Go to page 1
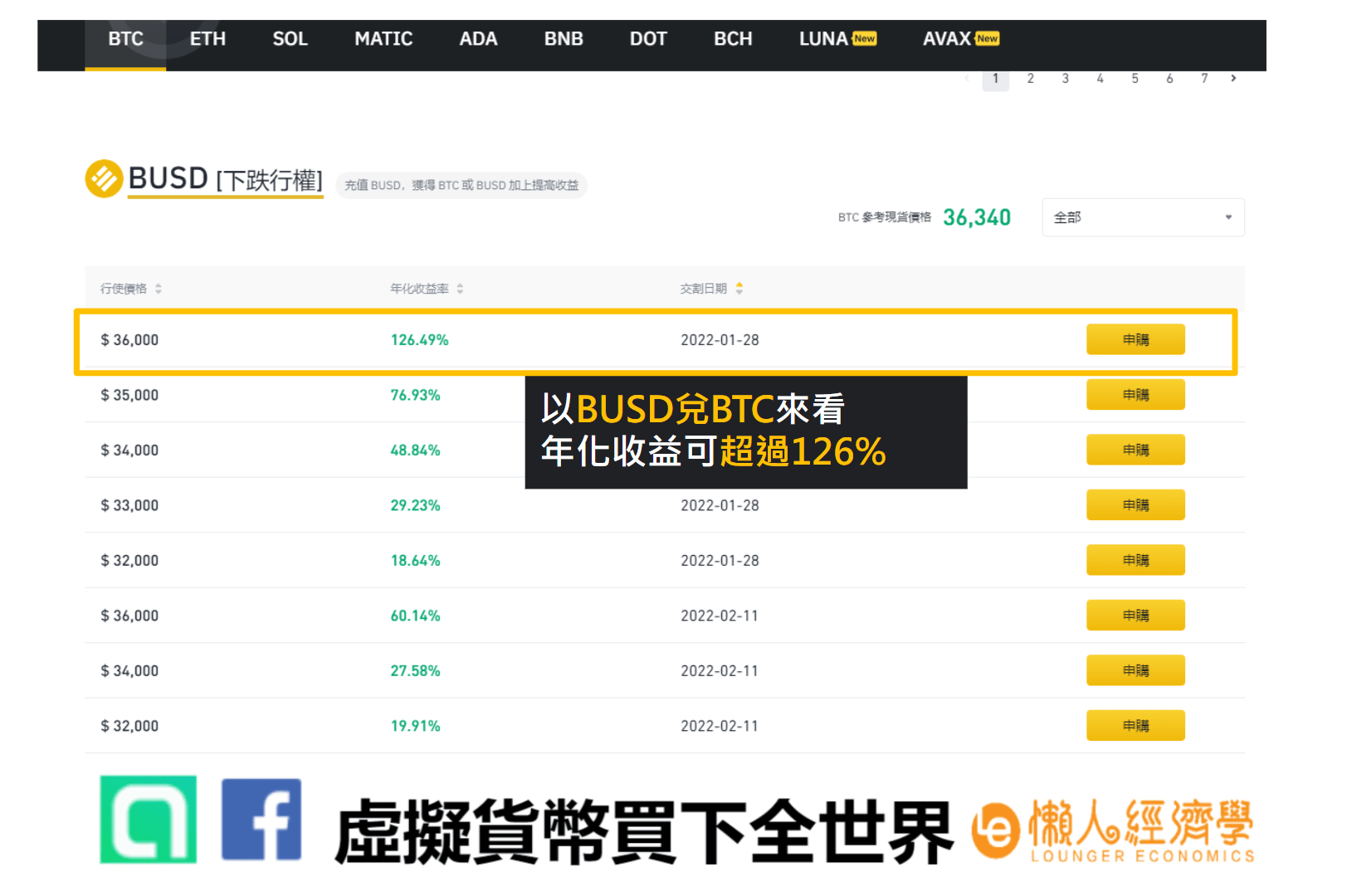1347x896 pixels. pyautogui.click(x=995, y=79)
